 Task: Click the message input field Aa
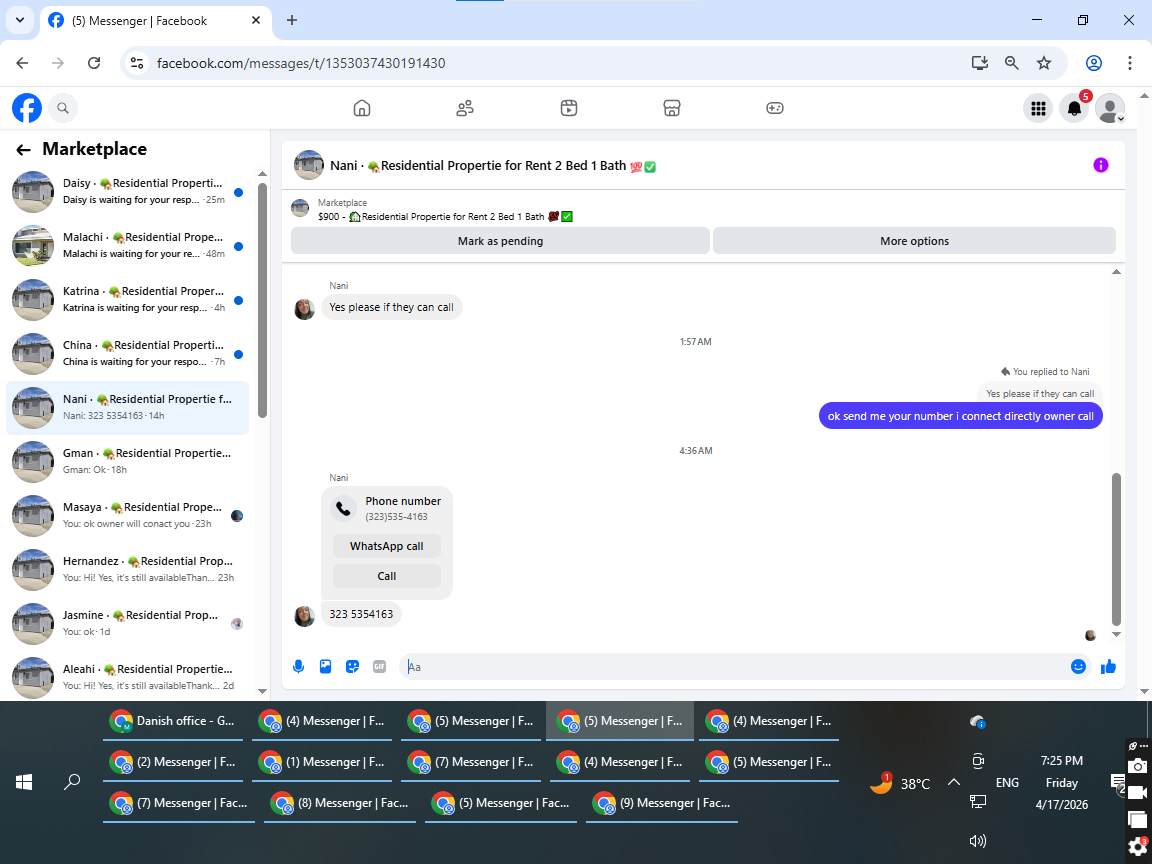tap(733, 666)
